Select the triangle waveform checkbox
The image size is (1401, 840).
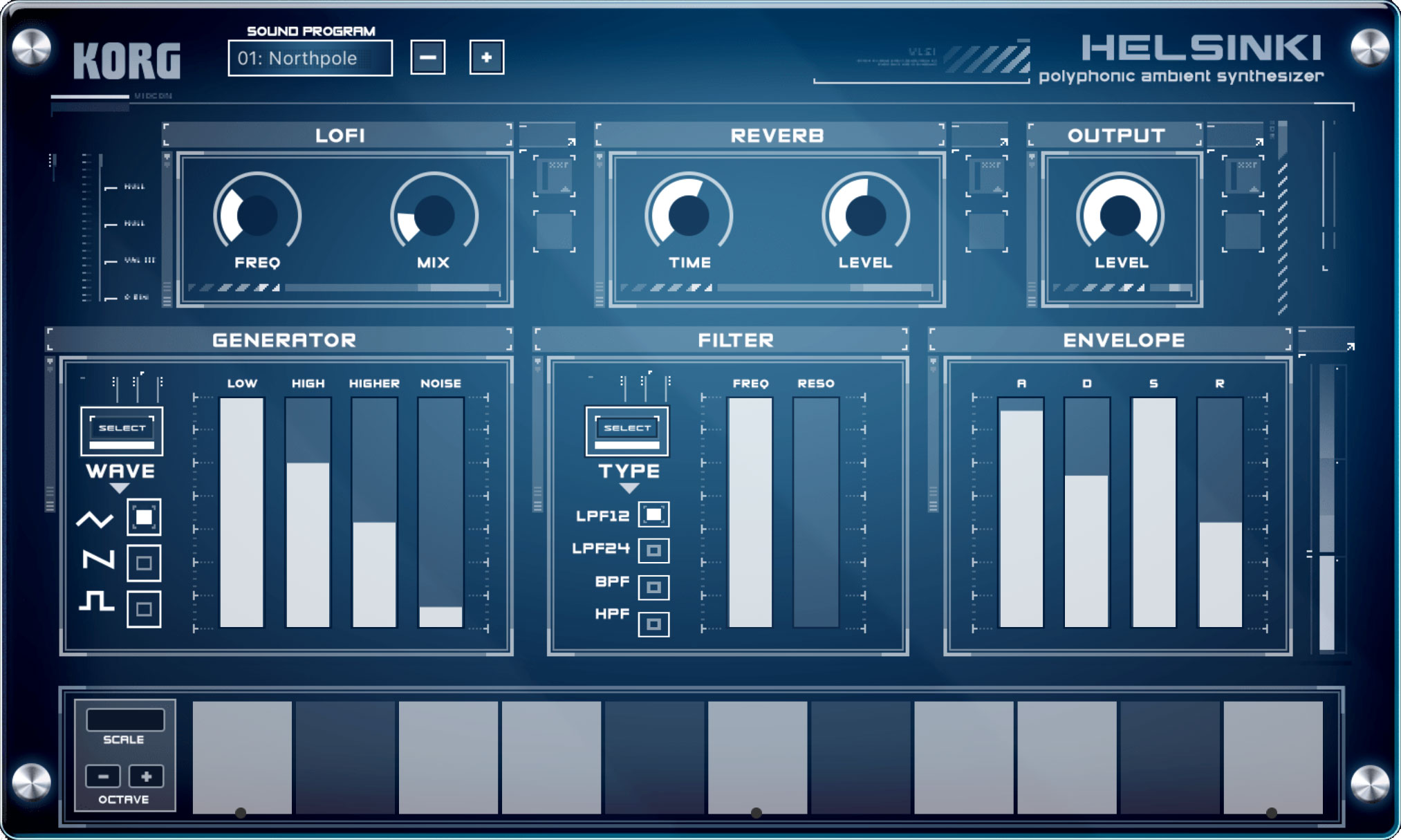pyautogui.click(x=144, y=517)
